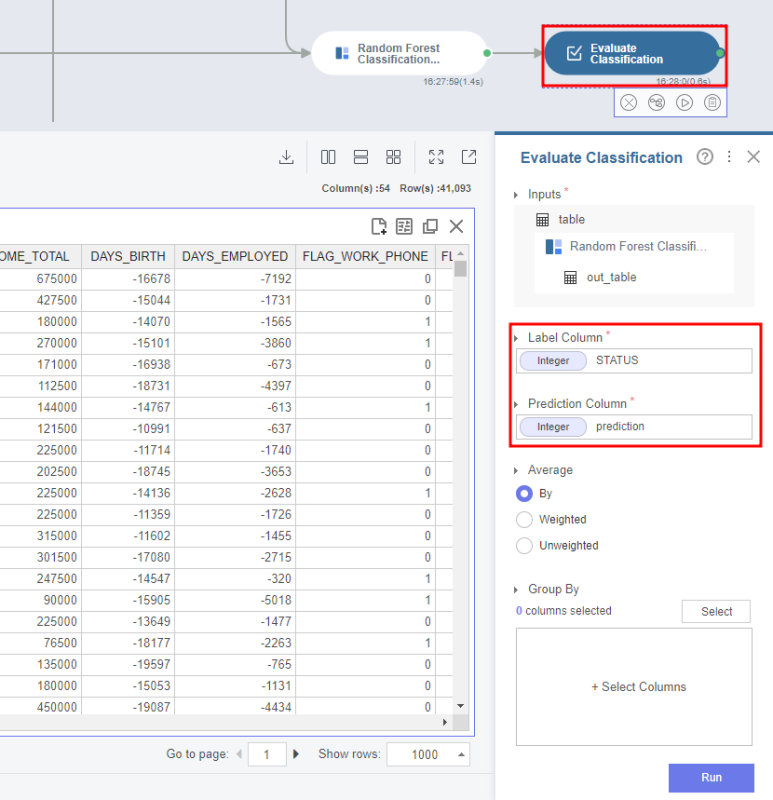Close the Evaluate Classification panel
Viewport: 773px width, 800px height.
click(754, 157)
